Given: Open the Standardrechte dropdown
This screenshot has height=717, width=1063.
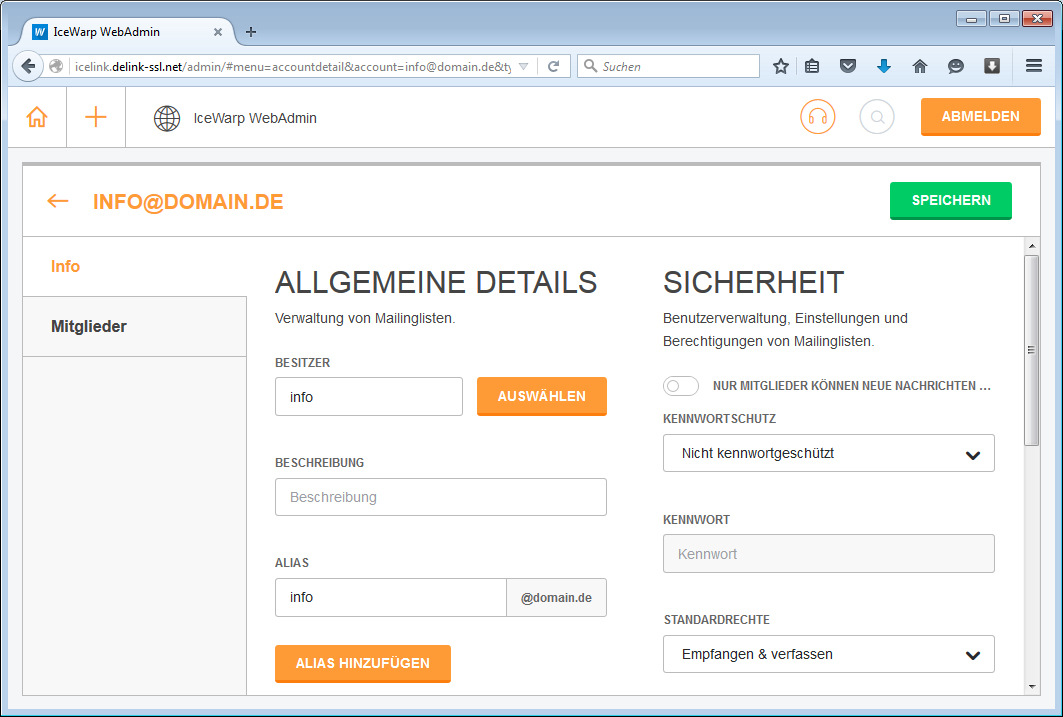Looking at the screenshot, I should tap(828, 654).
